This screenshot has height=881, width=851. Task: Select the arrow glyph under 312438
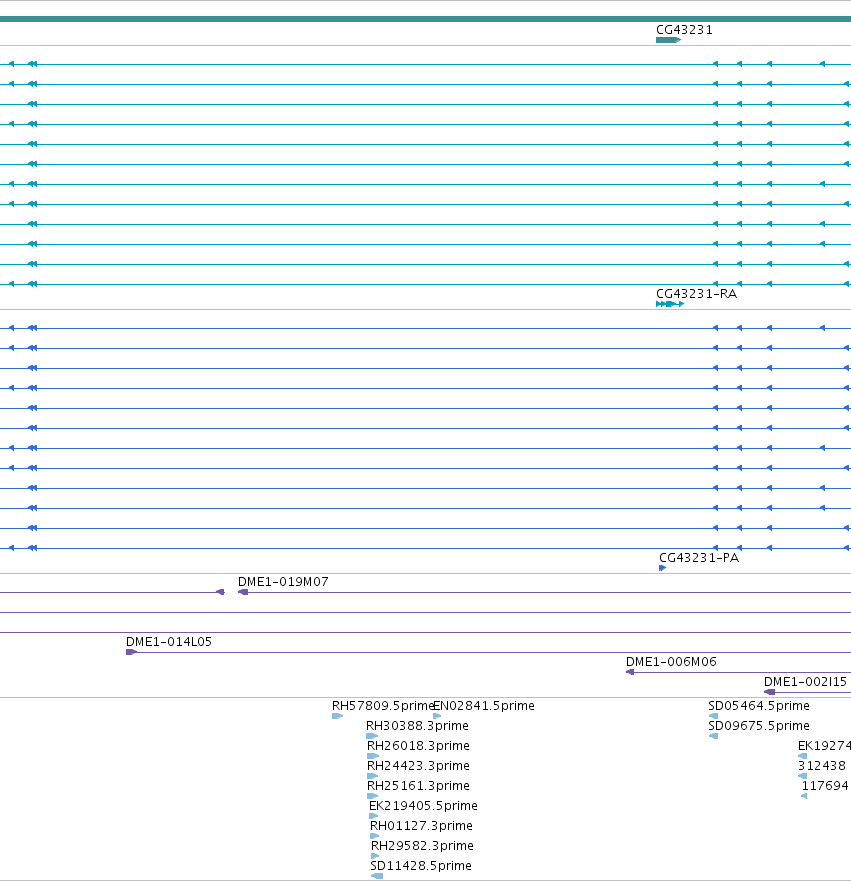coord(803,776)
